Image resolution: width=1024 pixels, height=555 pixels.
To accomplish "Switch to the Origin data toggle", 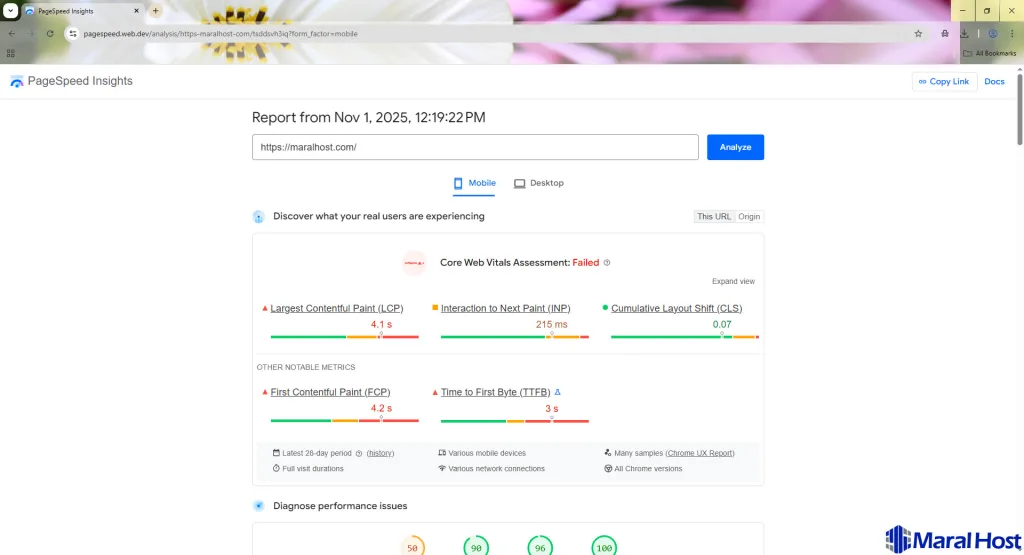I will [x=749, y=216].
